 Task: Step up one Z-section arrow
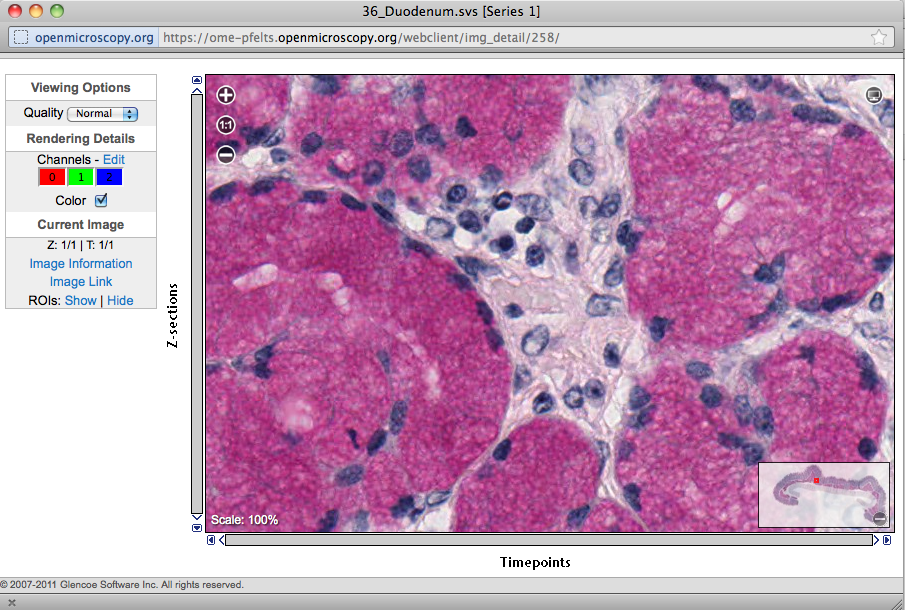(x=197, y=90)
